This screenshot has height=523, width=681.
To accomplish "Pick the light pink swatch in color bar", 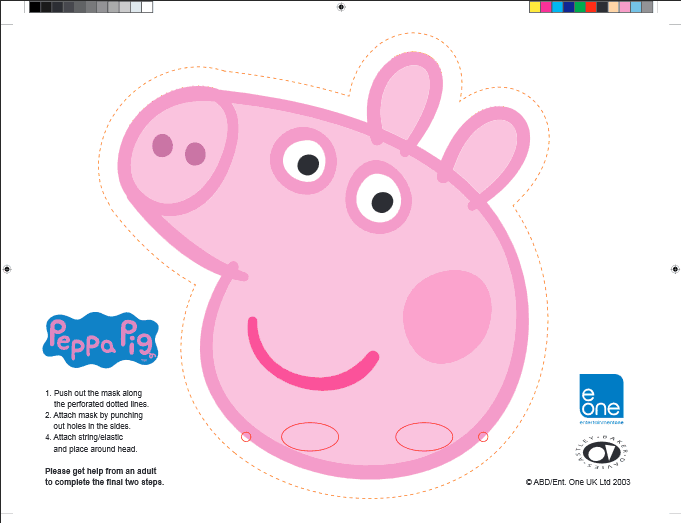I will [x=625, y=7].
